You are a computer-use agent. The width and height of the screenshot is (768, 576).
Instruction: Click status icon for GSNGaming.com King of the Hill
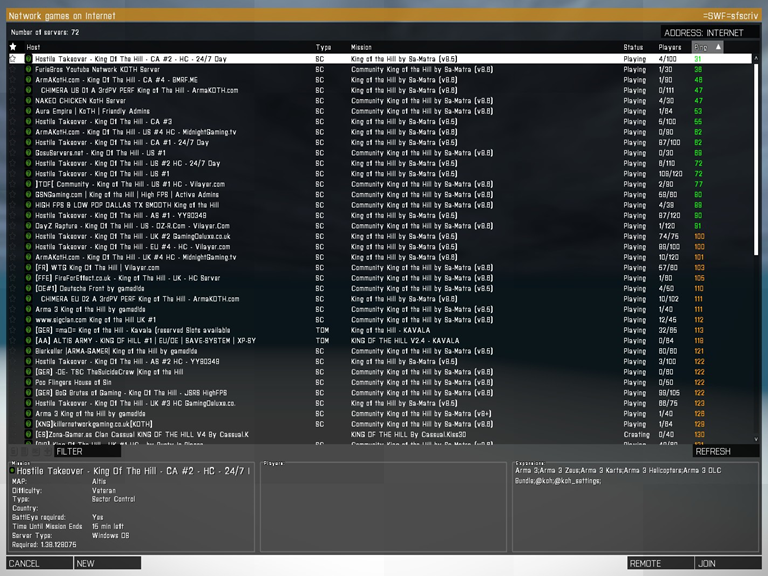point(28,194)
